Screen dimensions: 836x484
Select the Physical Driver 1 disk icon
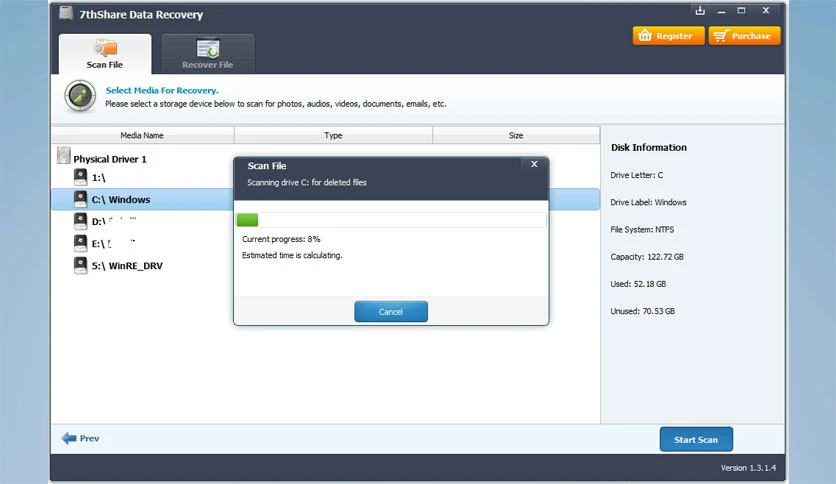coord(64,156)
